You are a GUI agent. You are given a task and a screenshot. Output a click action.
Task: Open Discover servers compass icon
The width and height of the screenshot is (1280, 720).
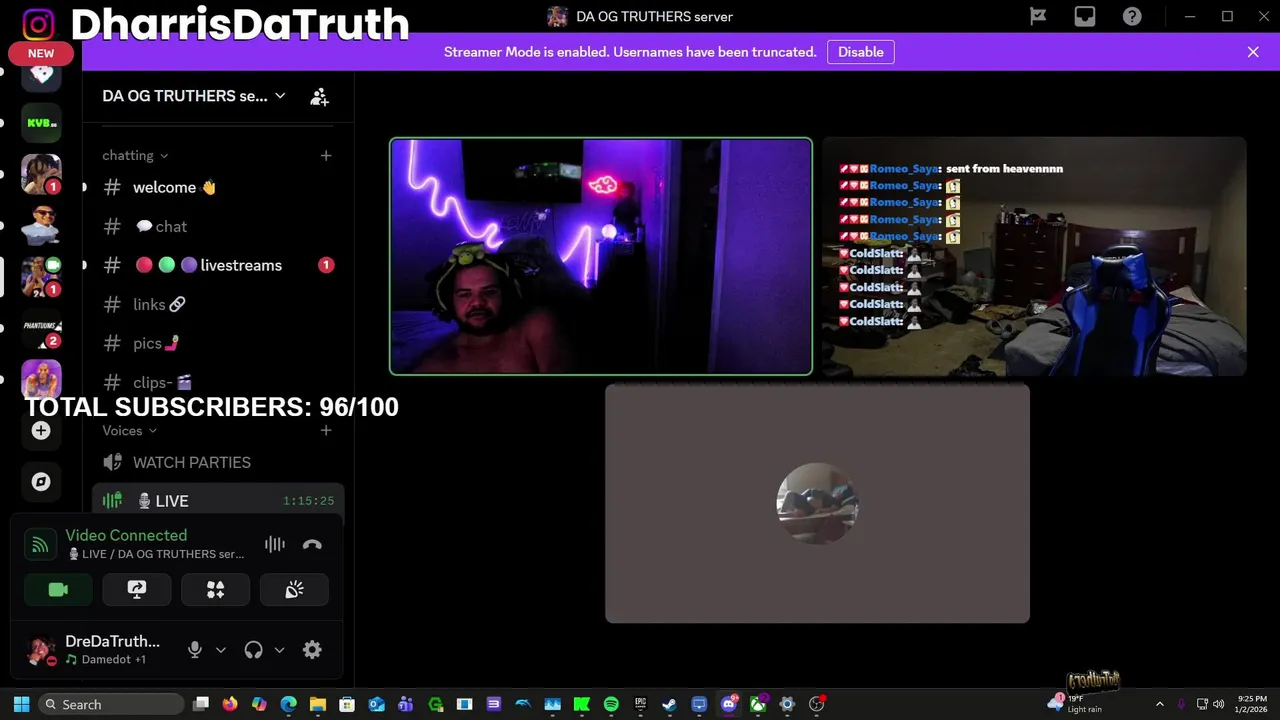point(41,482)
